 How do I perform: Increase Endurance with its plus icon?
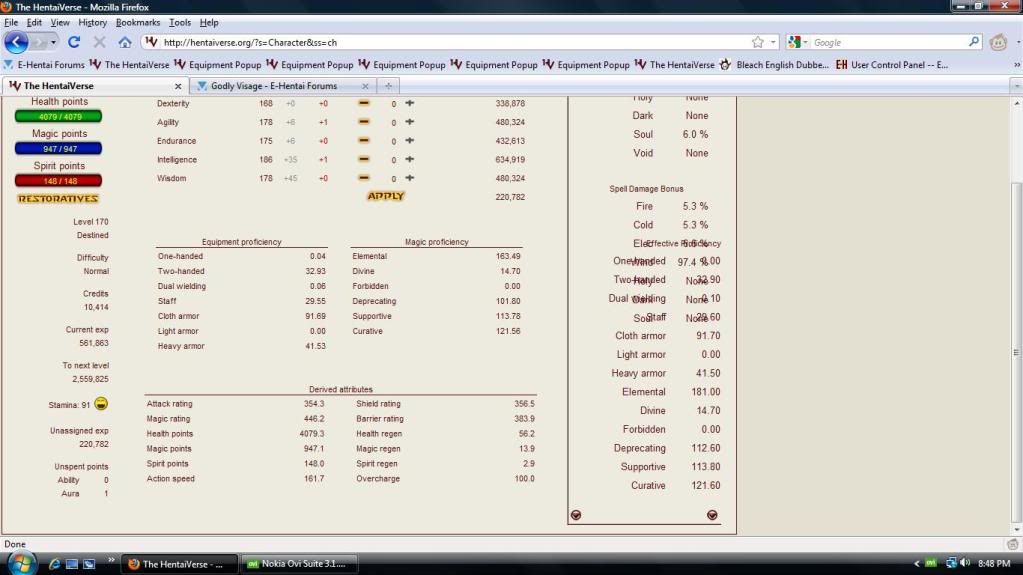point(410,140)
